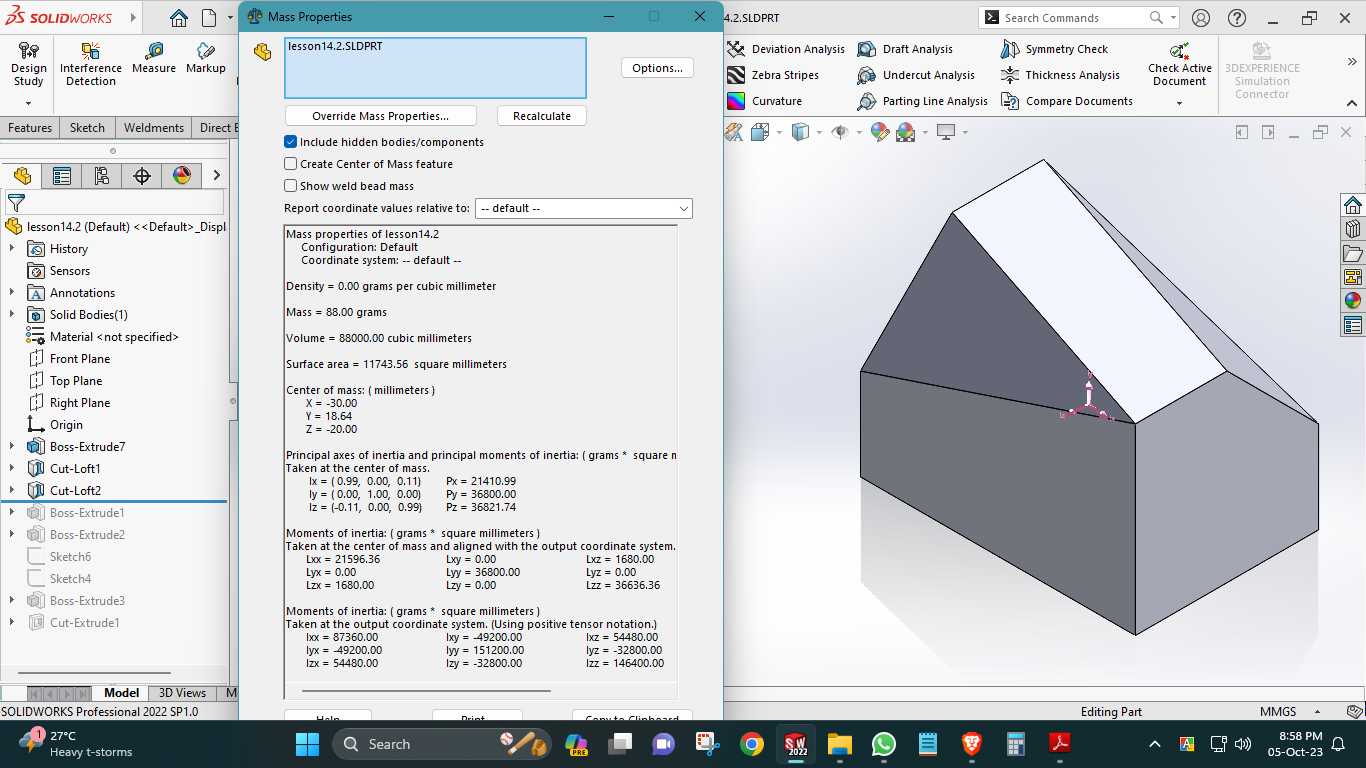Viewport: 1366px width, 768px height.
Task: Expand the Solid Bodies(1) folder
Action: pyautogui.click(x=12, y=315)
